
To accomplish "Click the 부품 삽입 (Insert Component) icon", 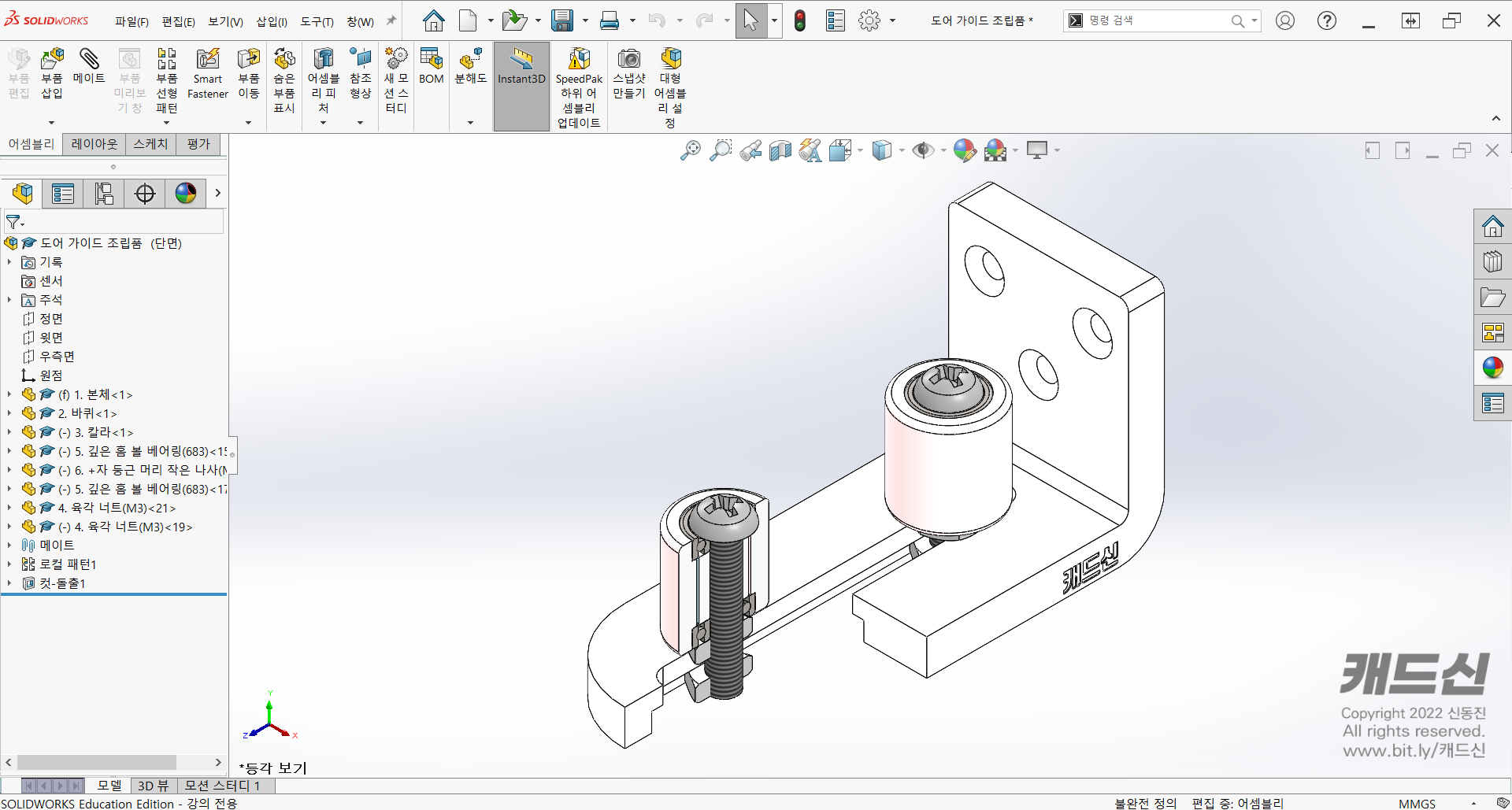I will pos(52,60).
